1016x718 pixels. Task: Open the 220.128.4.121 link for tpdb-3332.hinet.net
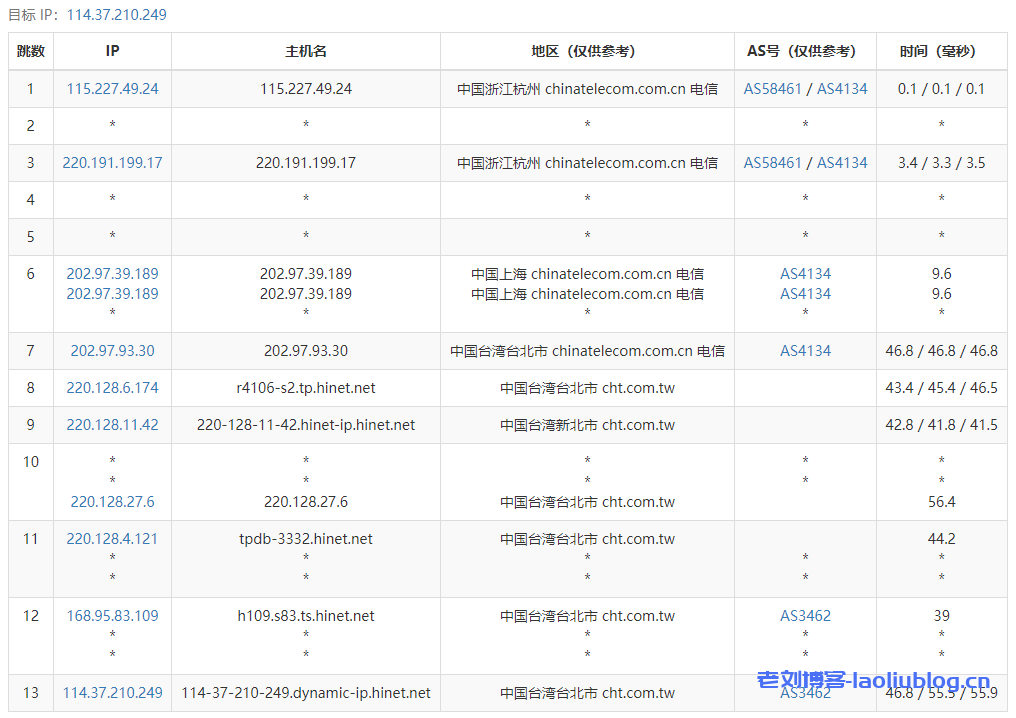112,538
